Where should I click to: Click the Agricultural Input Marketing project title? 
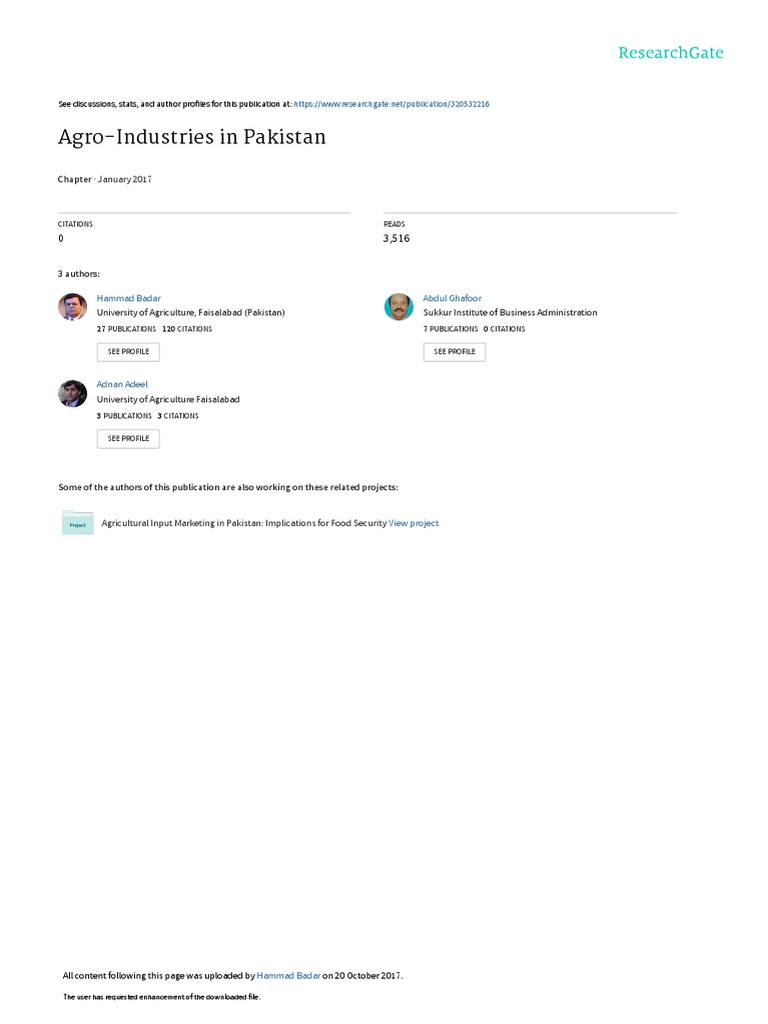pos(243,523)
